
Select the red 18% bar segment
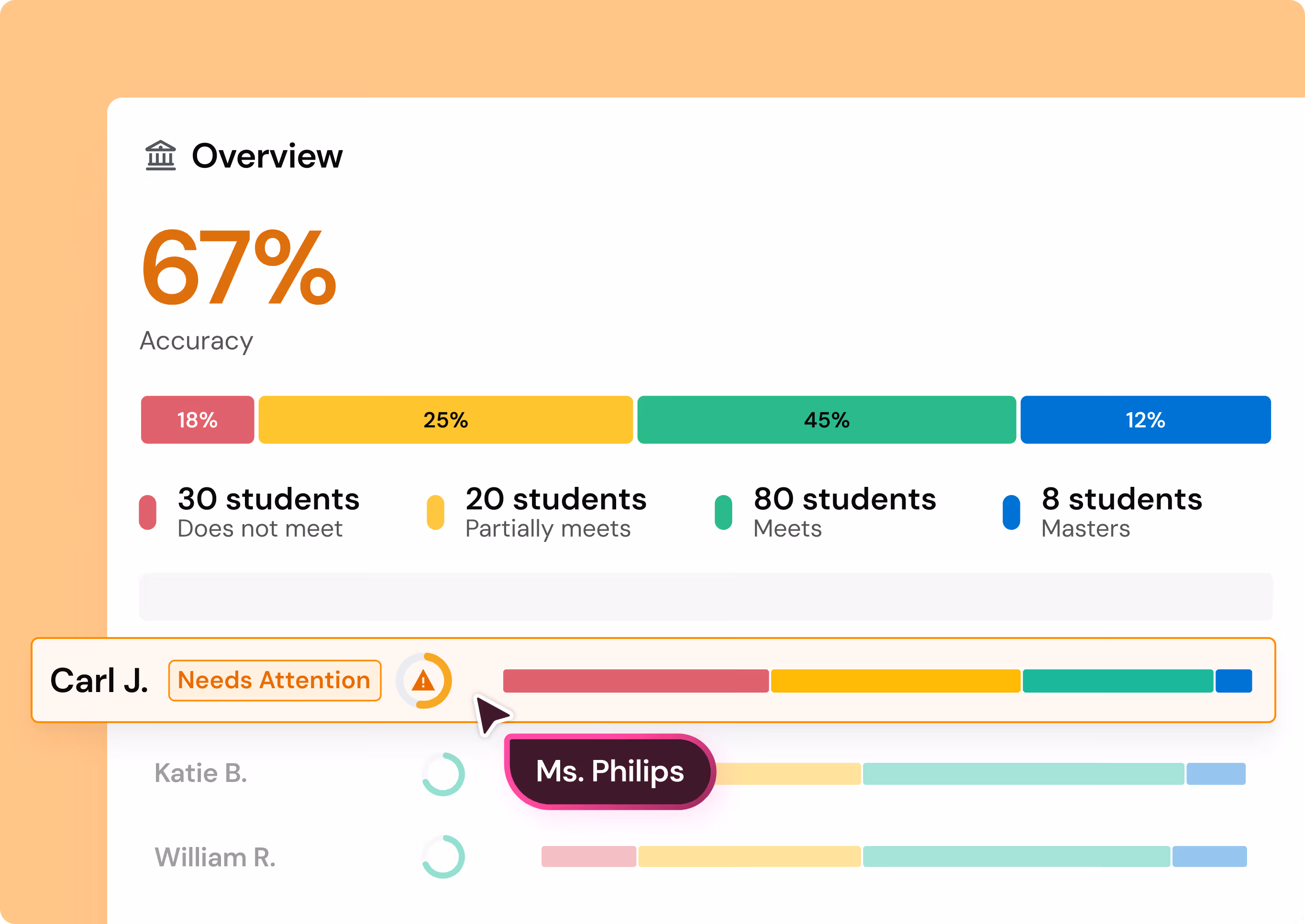tap(198, 420)
